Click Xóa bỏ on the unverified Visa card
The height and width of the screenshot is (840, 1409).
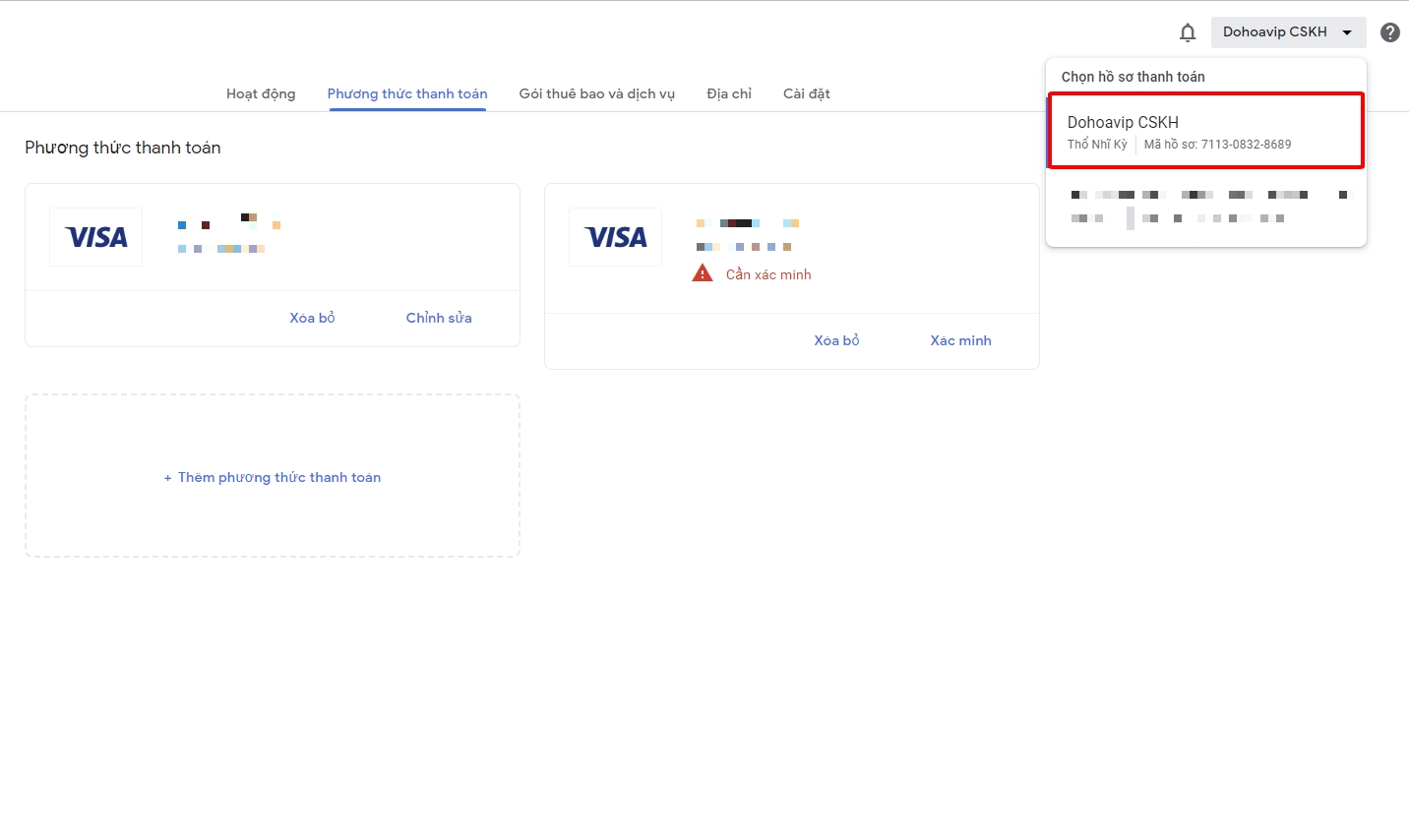836,340
